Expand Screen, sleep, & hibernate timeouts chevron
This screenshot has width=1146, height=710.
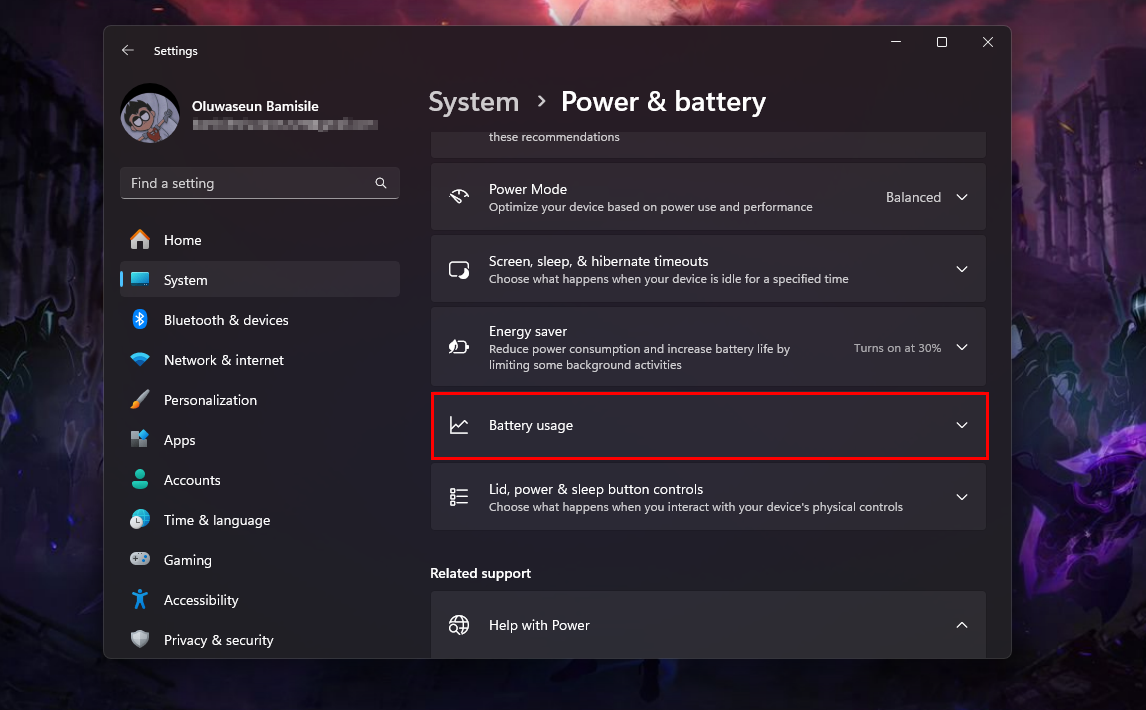[x=962, y=269]
